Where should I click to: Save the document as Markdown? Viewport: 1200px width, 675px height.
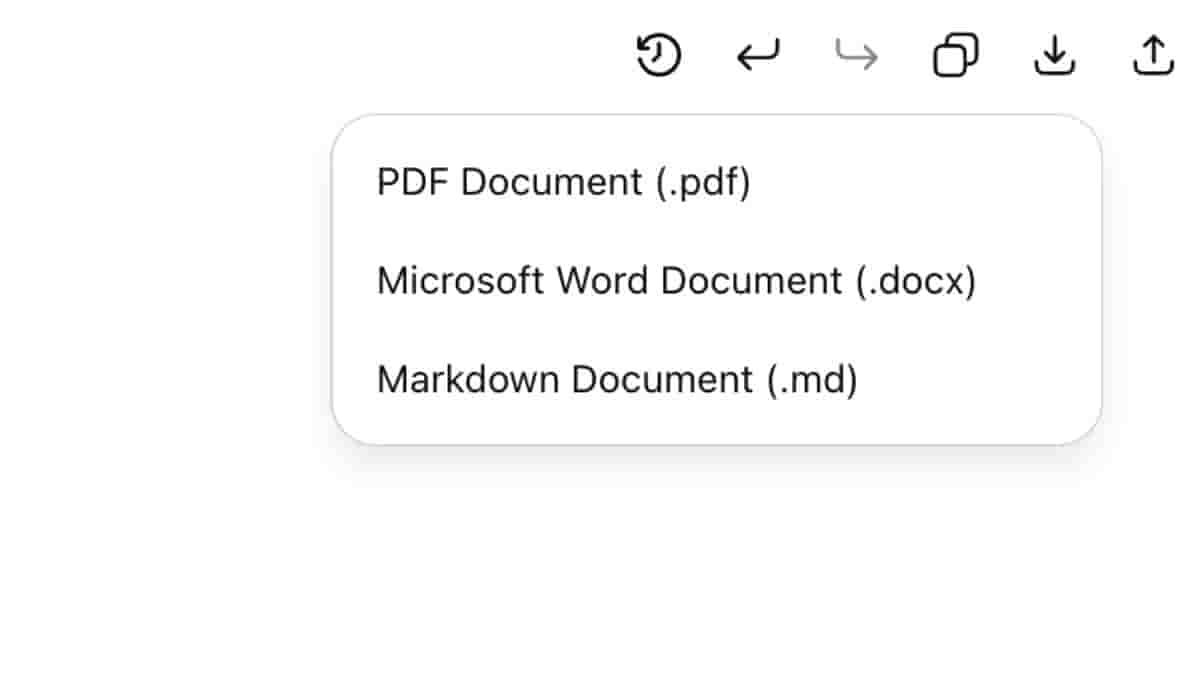click(x=617, y=380)
